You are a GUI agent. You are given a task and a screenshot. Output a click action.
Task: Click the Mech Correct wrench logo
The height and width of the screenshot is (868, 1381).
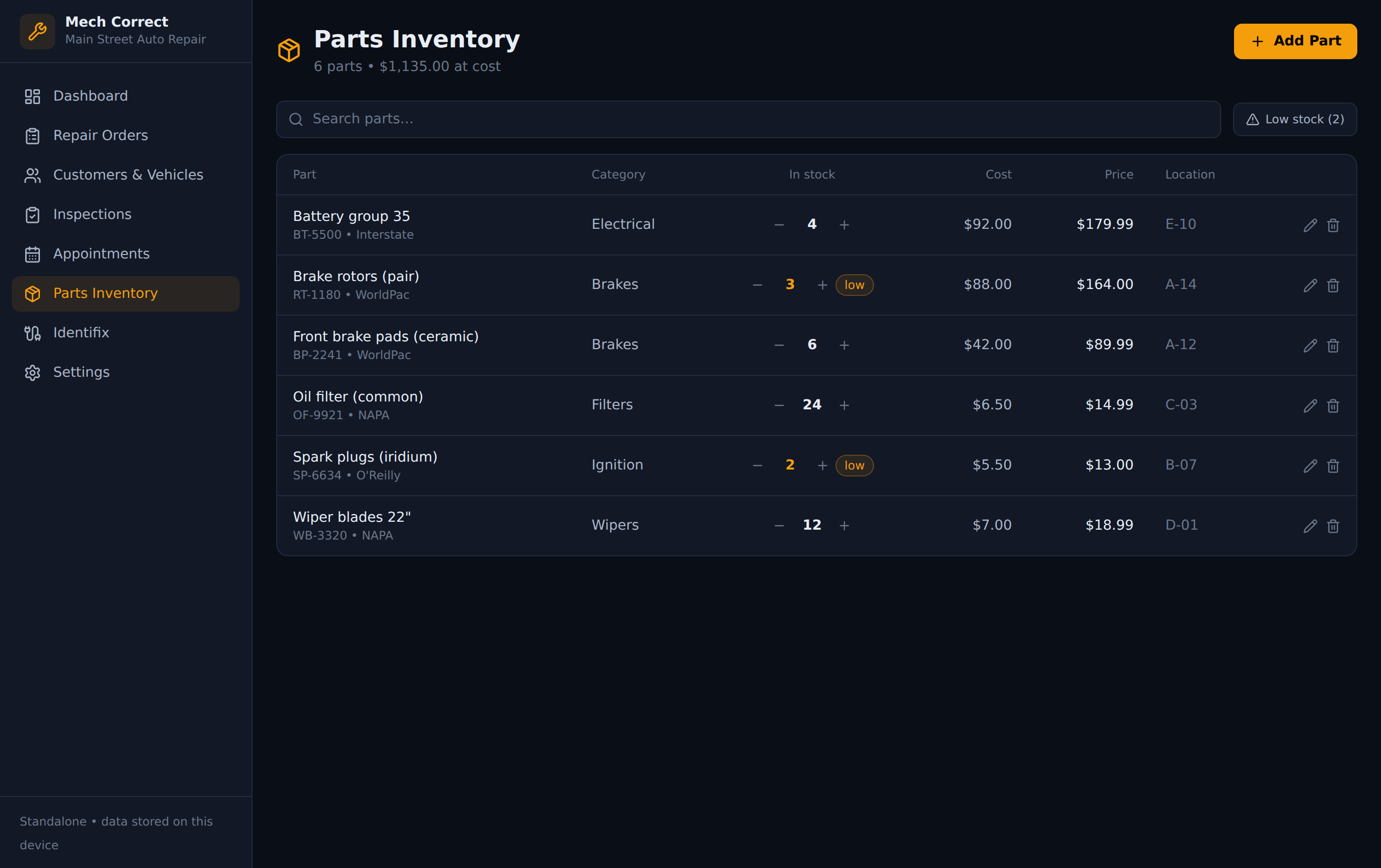[x=37, y=31]
